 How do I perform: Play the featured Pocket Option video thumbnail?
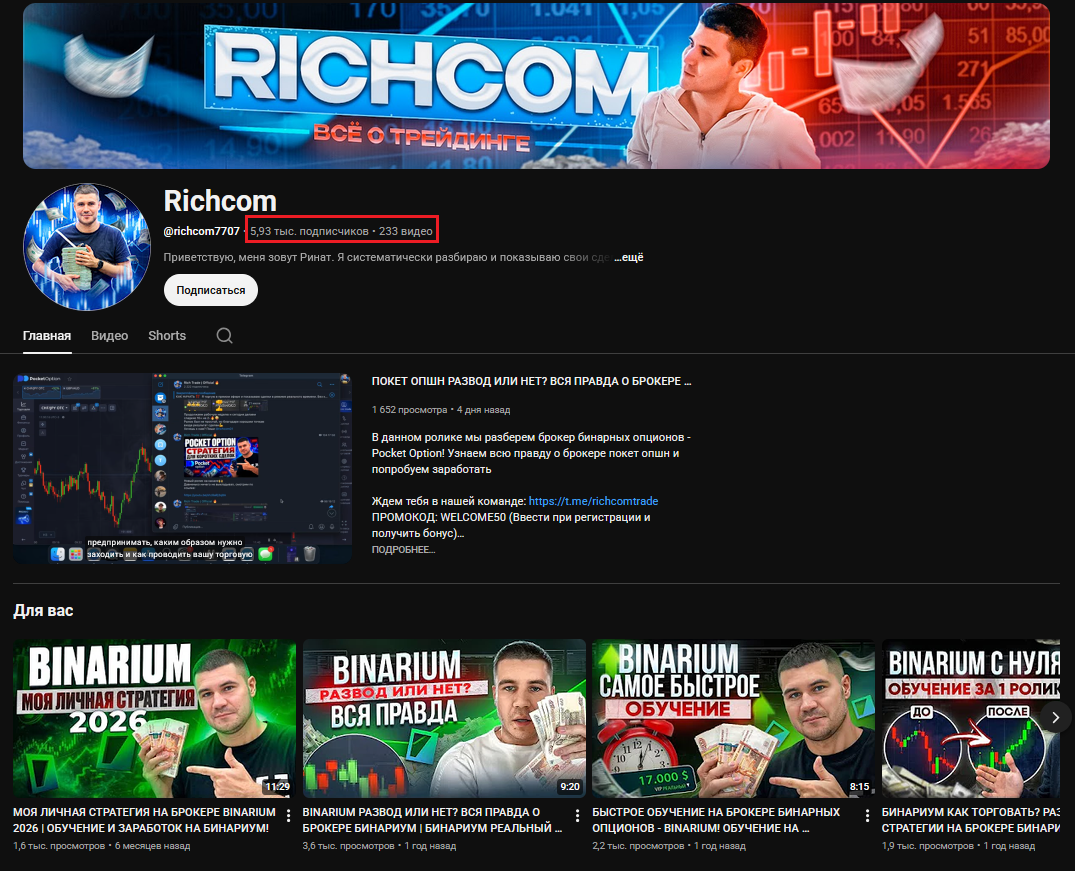[x=182, y=468]
